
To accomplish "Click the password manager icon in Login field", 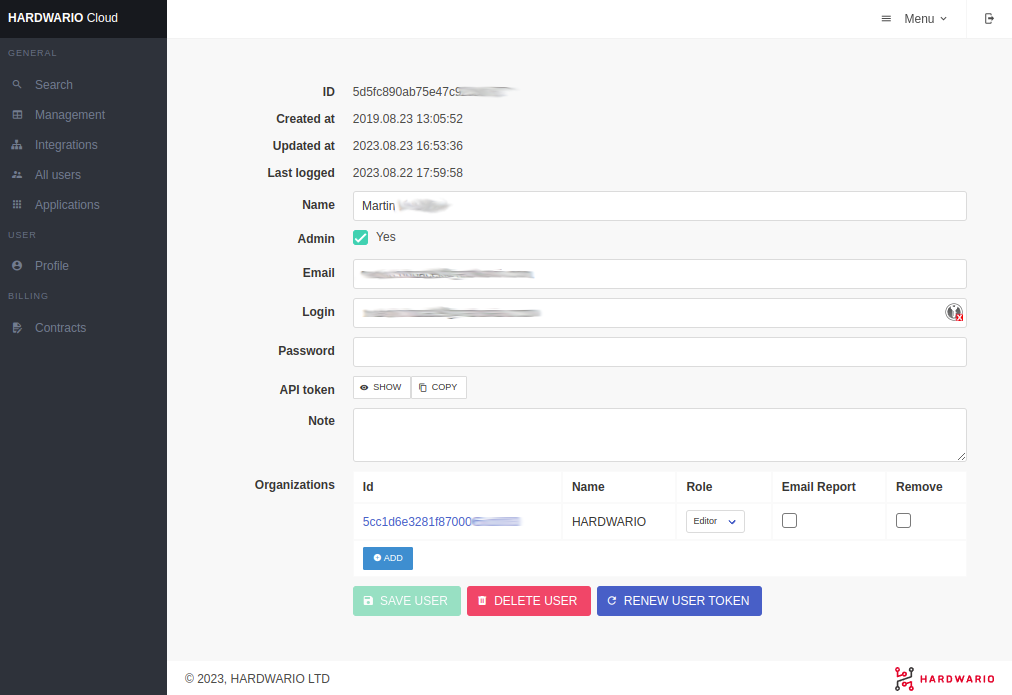I will (x=954, y=312).
